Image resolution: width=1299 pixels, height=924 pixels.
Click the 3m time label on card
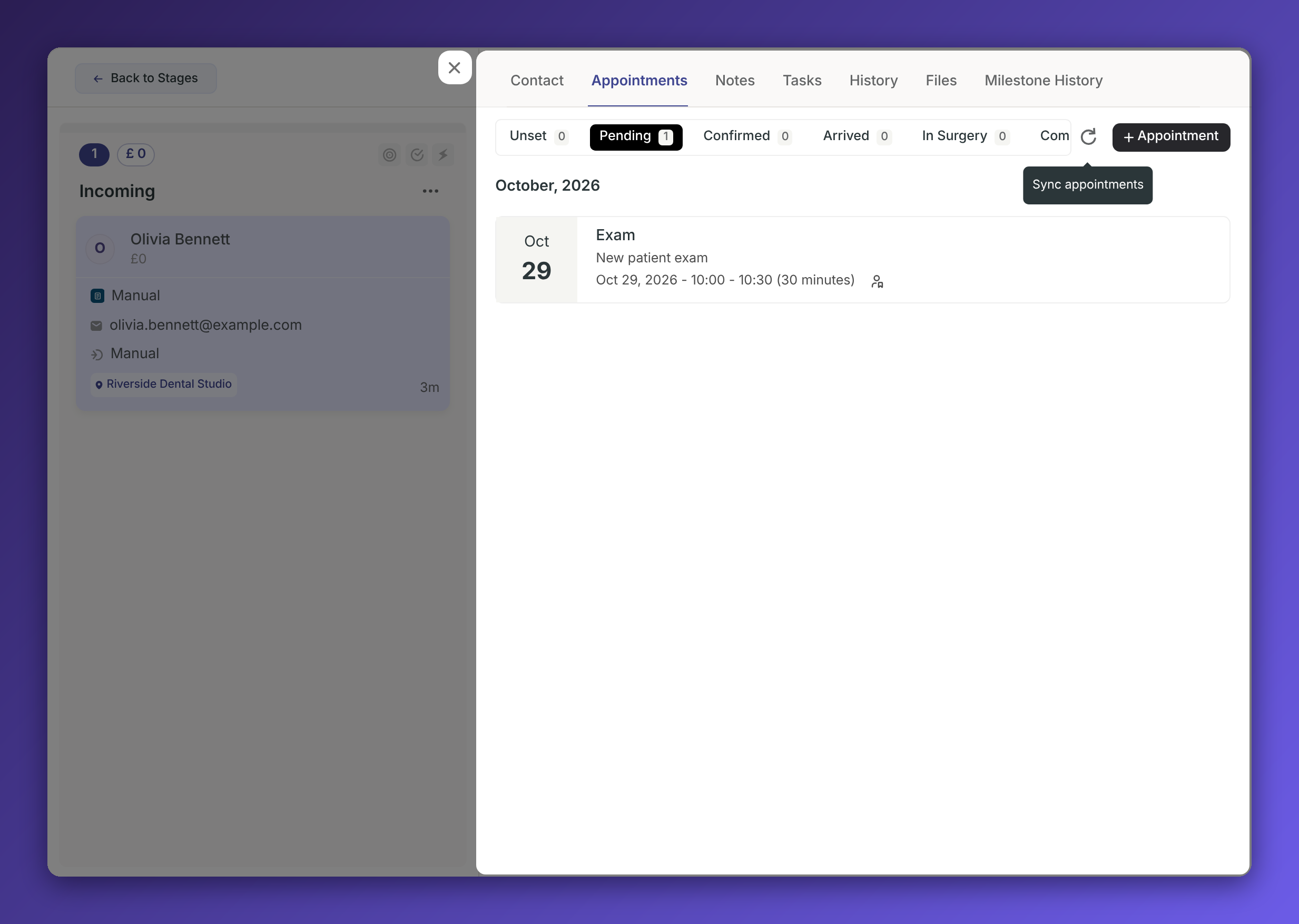[x=429, y=388]
